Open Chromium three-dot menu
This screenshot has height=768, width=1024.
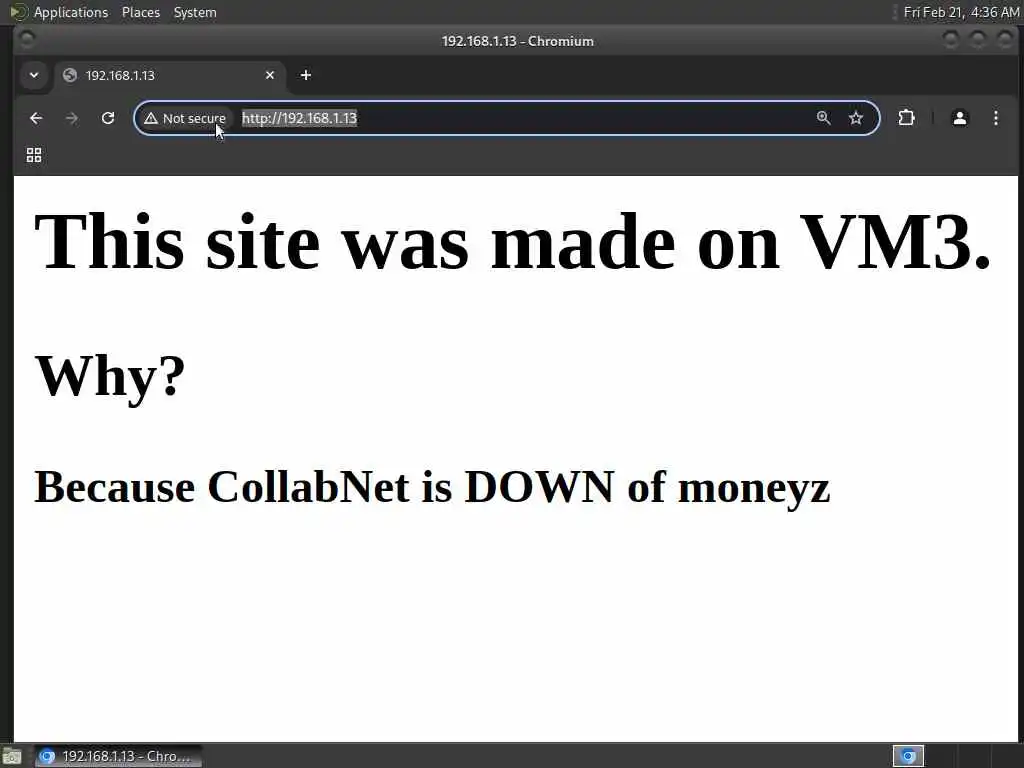[995, 118]
